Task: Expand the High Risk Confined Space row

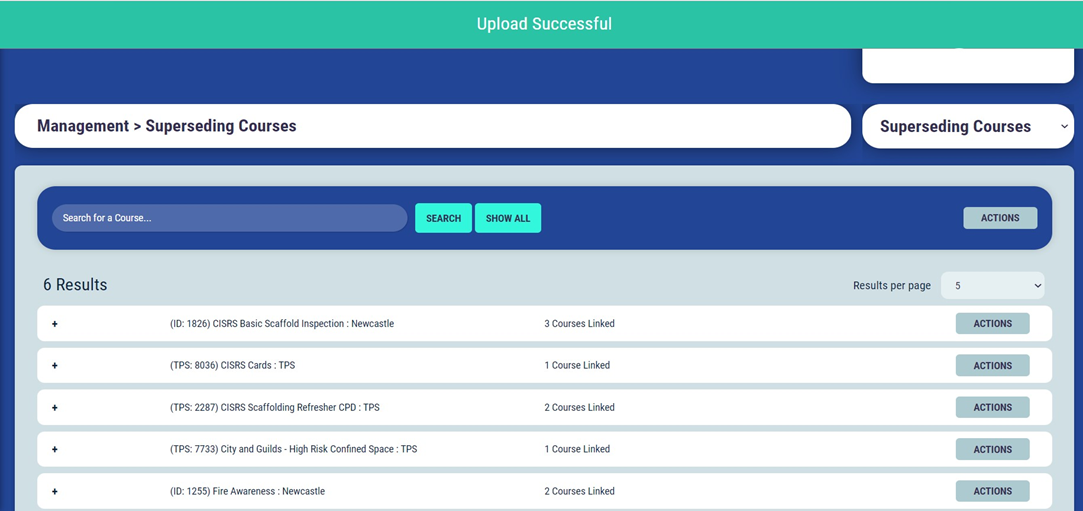Action: pyautogui.click(x=55, y=450)
